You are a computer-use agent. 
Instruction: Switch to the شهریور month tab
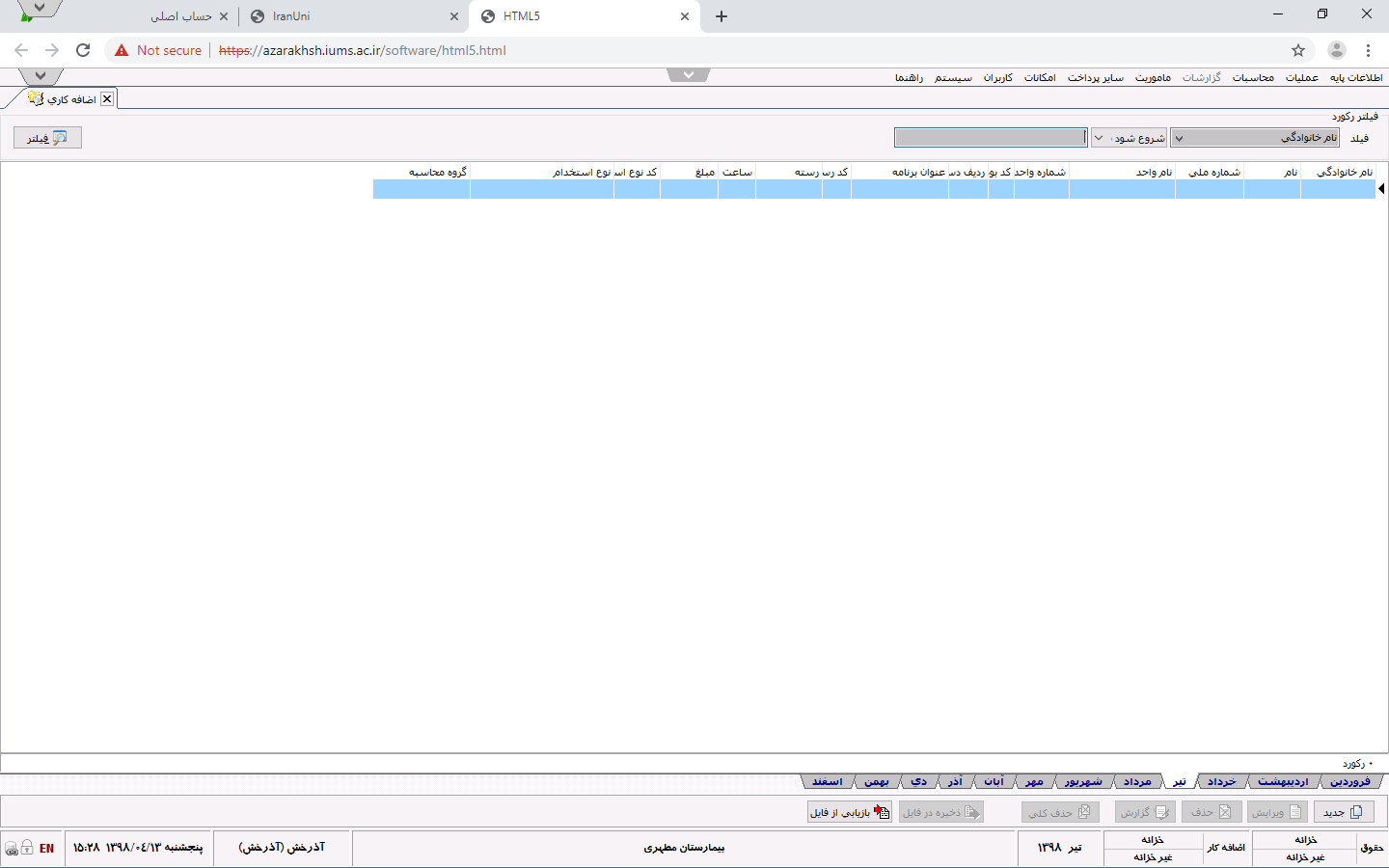pyautogui.click(x=1083, y=781)
